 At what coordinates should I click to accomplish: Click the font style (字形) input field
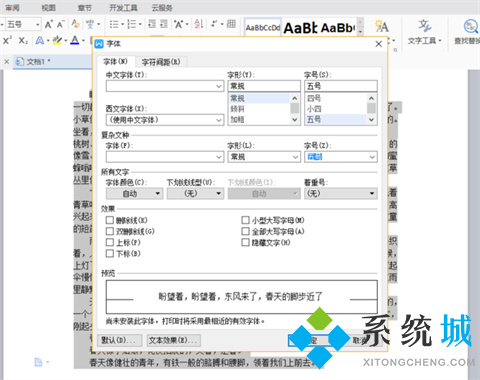tap(264, 86)
